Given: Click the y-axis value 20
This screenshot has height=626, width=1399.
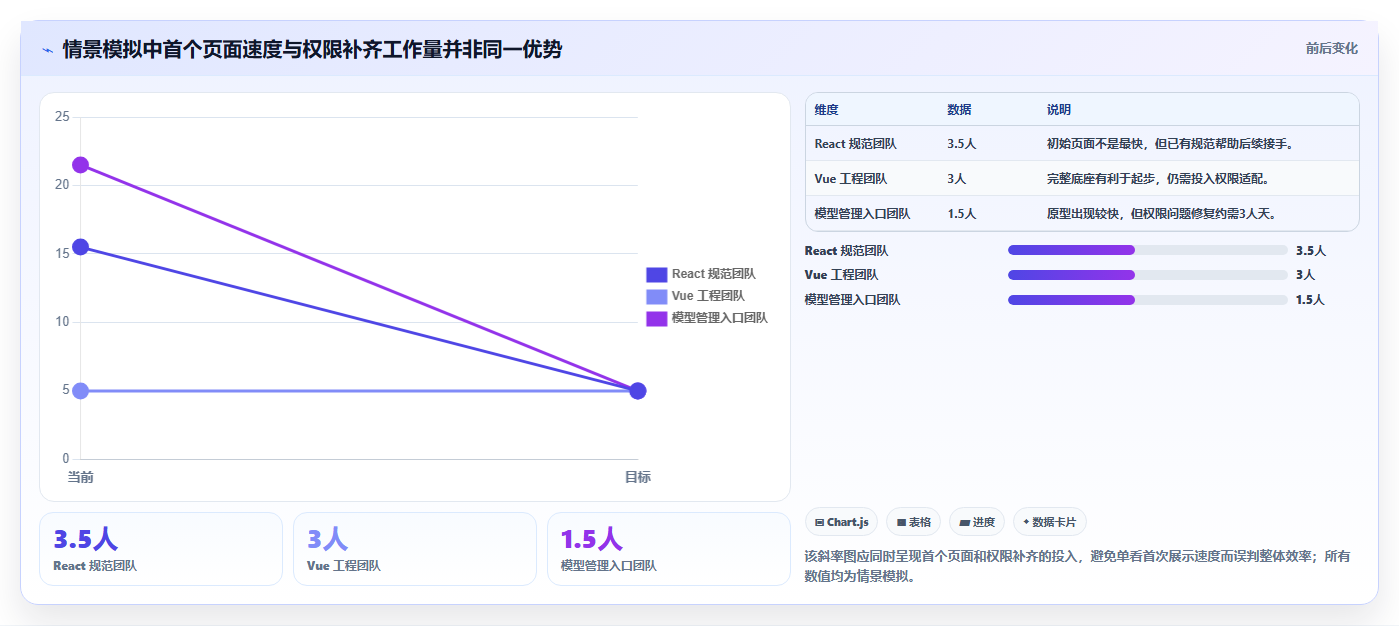Looking at the screenshot, I should (62, 185).
